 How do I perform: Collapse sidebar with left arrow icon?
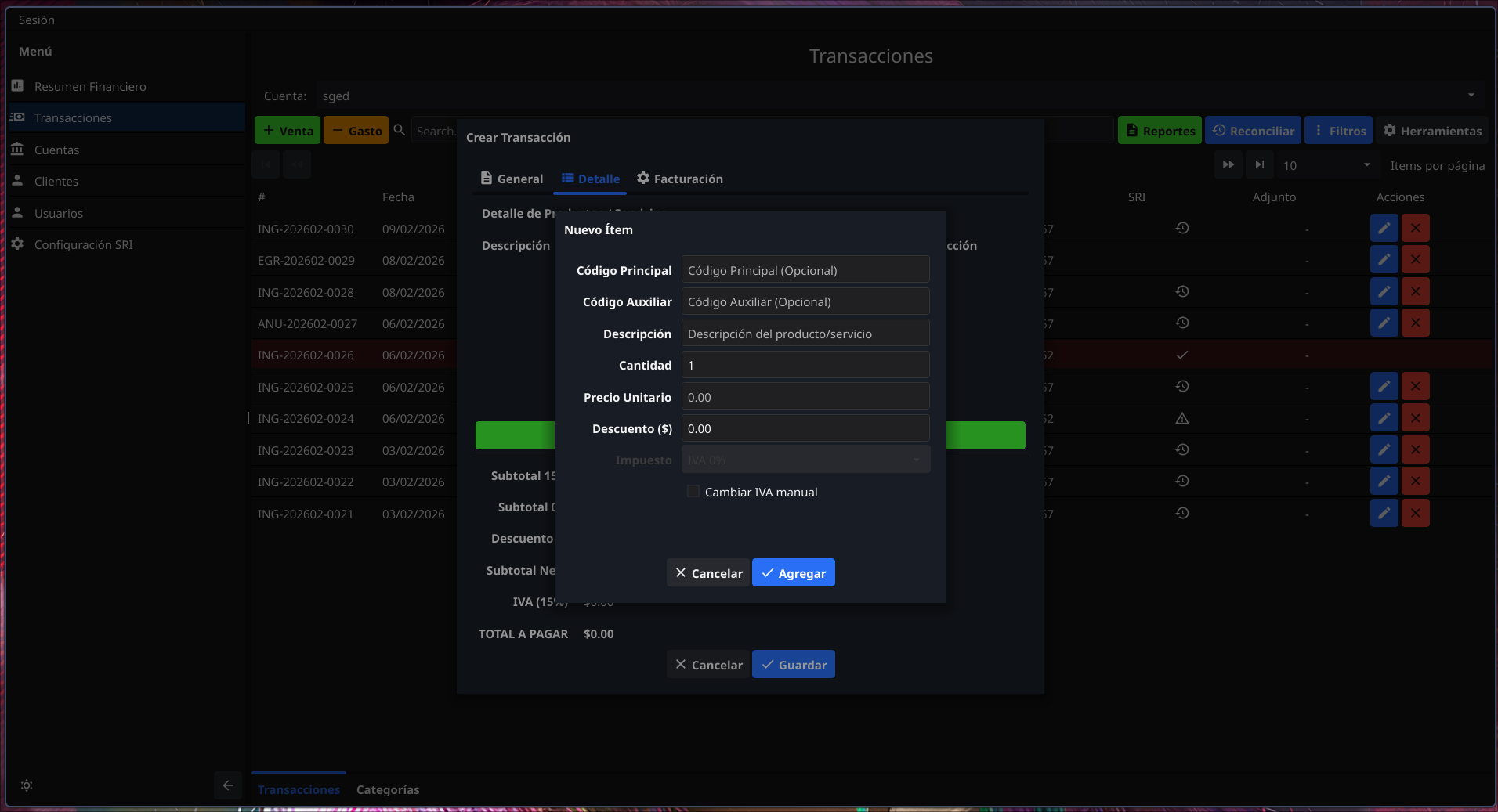pyautogui.click(x=228, y=785)
